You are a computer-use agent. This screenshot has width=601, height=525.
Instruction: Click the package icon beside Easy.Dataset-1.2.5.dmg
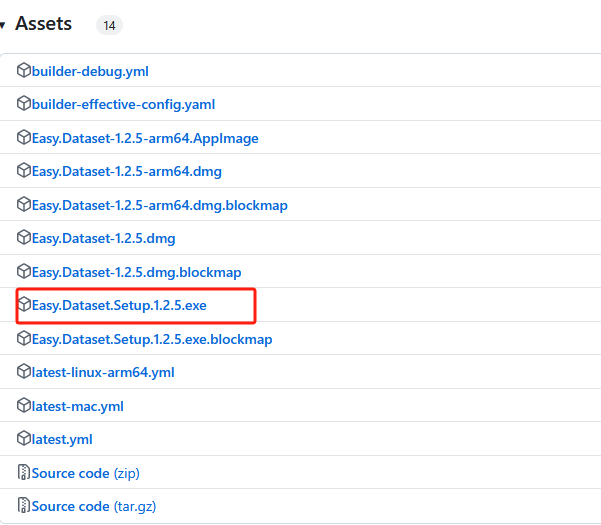pos(24,237)
